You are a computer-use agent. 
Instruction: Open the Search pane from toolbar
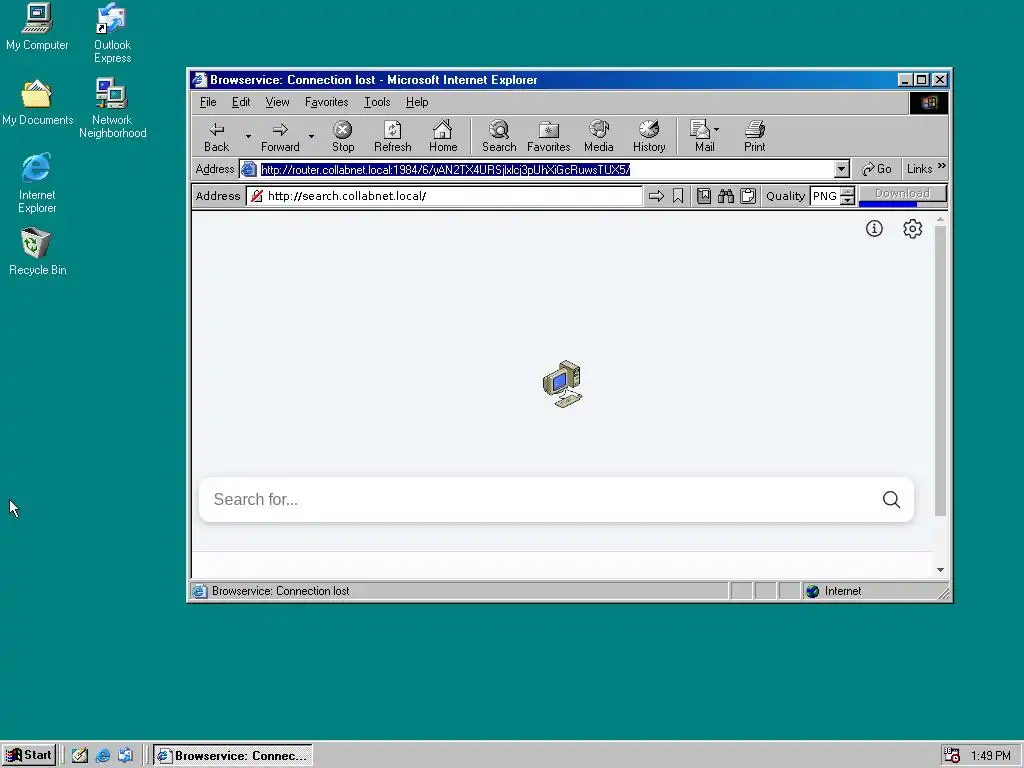click(x=499, y=137)
